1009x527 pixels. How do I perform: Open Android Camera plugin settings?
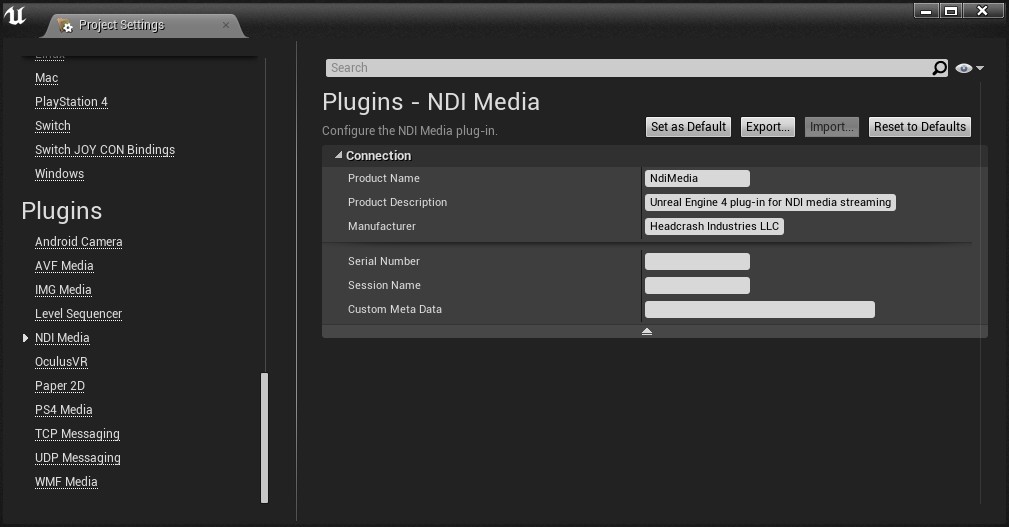(x=79, y=242)
